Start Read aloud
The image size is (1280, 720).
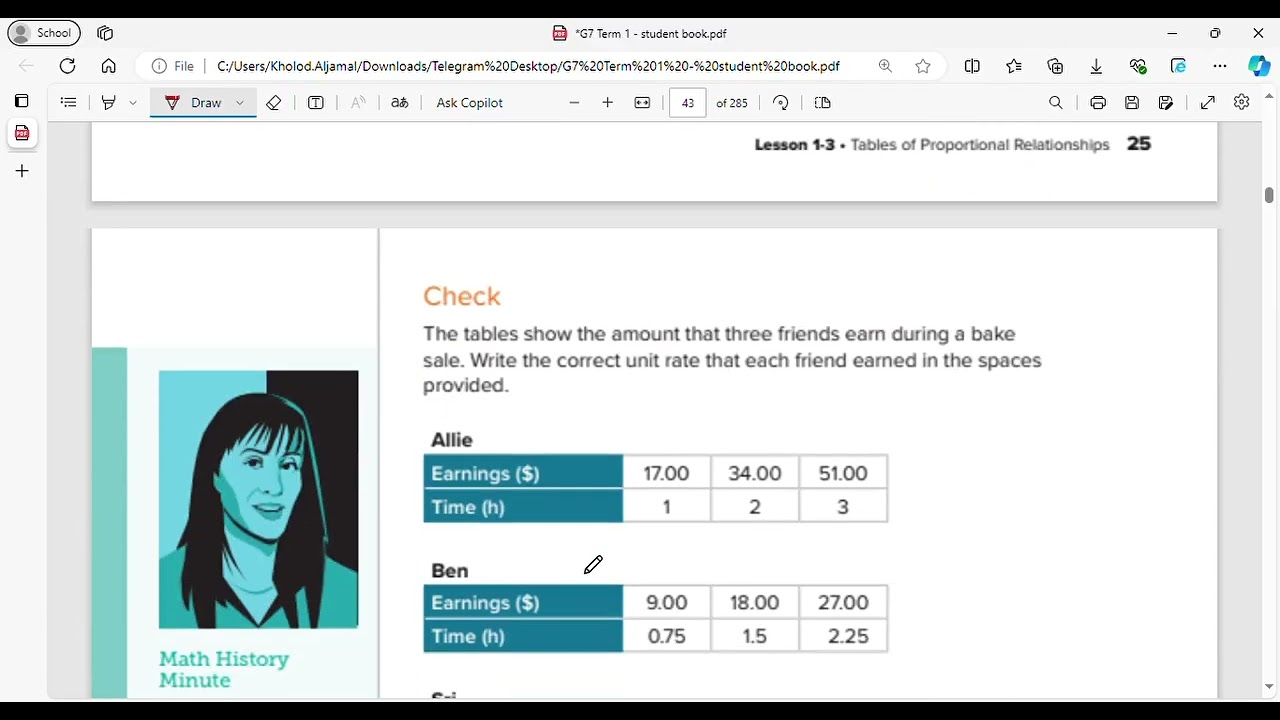tap(358, 102)
